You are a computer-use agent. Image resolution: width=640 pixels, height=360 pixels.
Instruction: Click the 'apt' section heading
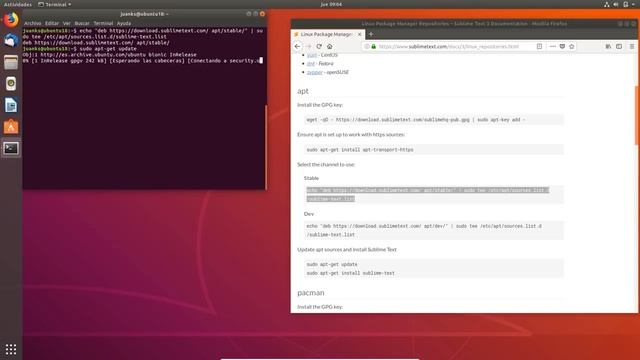303,91
